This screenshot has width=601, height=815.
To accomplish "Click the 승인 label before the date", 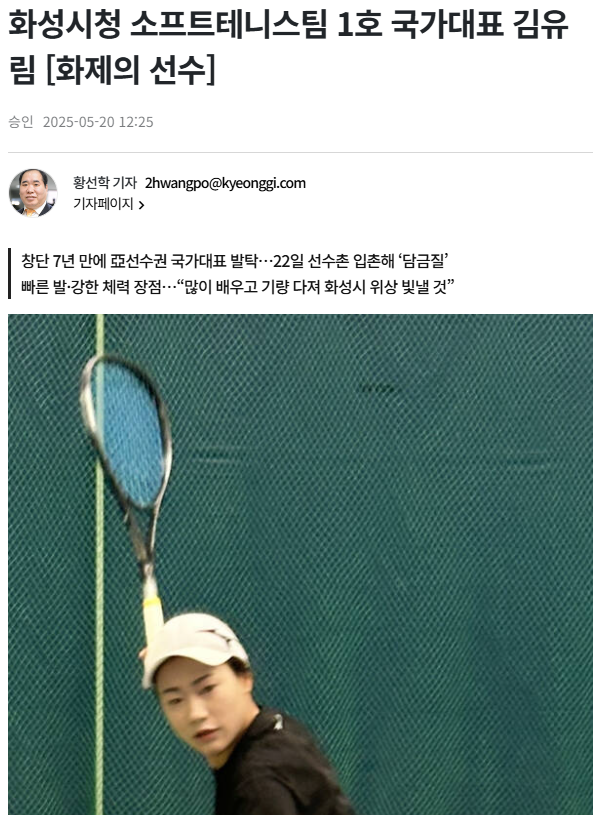I will [x=21, y=122].
